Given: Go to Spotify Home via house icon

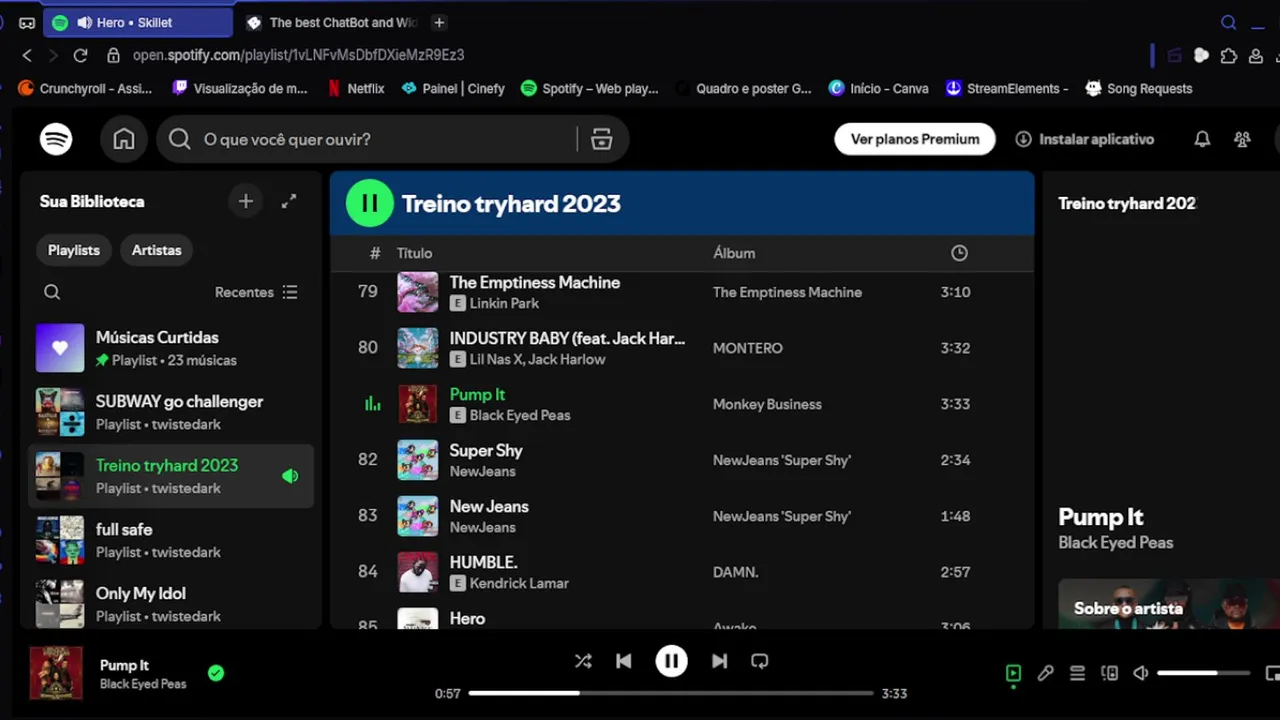Looking at the screenshot, I should (x=124, y=139).
